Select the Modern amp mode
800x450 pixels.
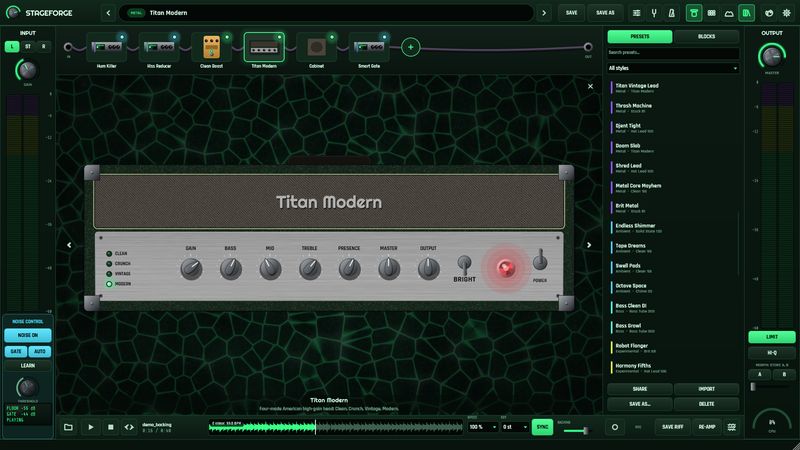coord(118,284)
